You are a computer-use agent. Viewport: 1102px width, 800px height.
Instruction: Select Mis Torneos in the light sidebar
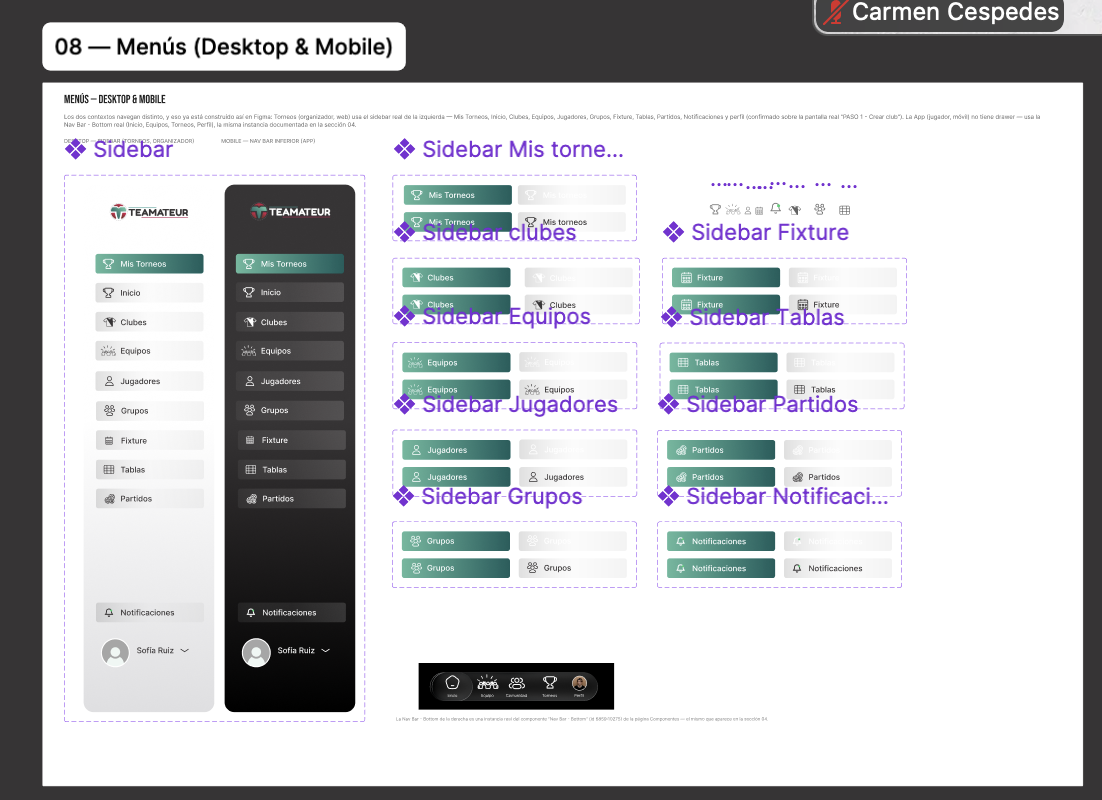click(149, 264)
